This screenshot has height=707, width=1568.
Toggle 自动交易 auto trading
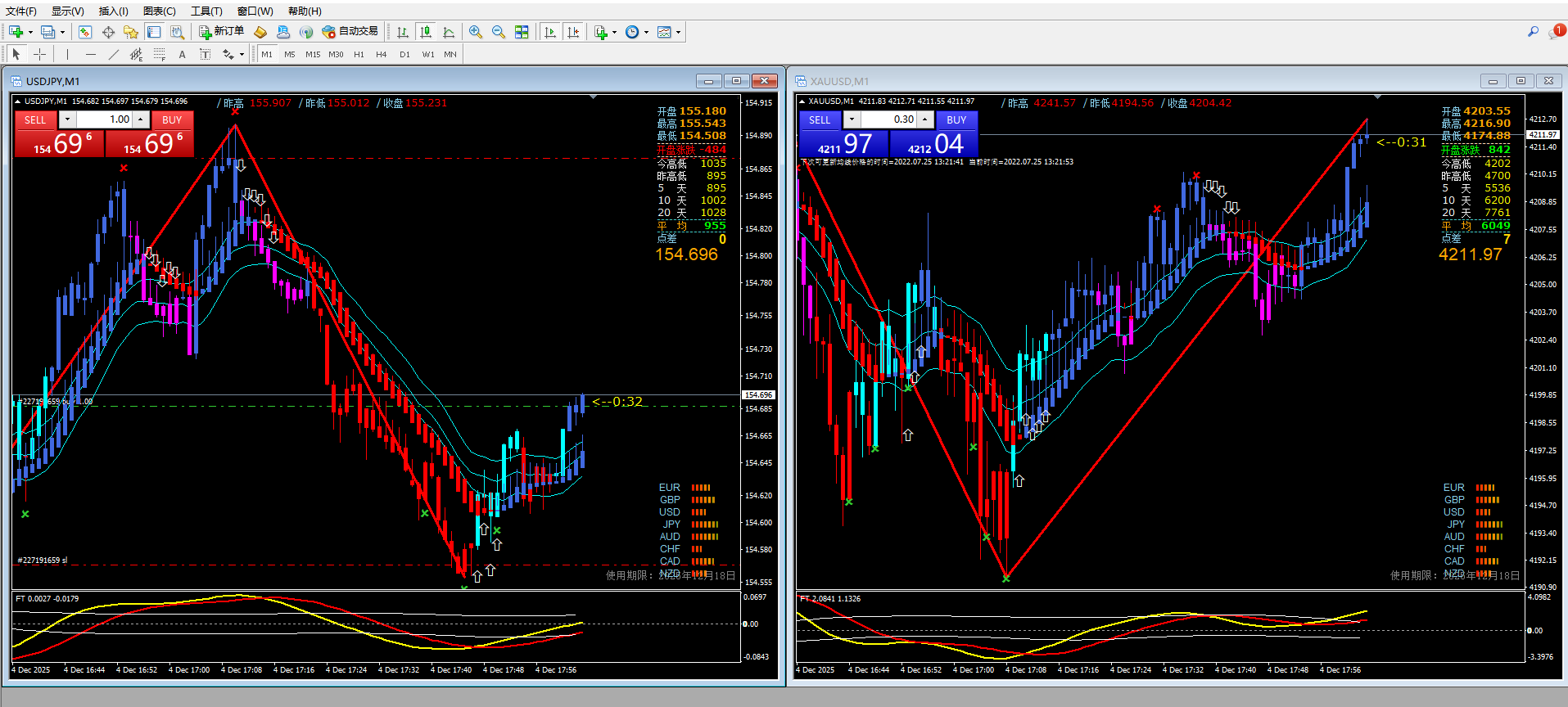pos(350,32)
